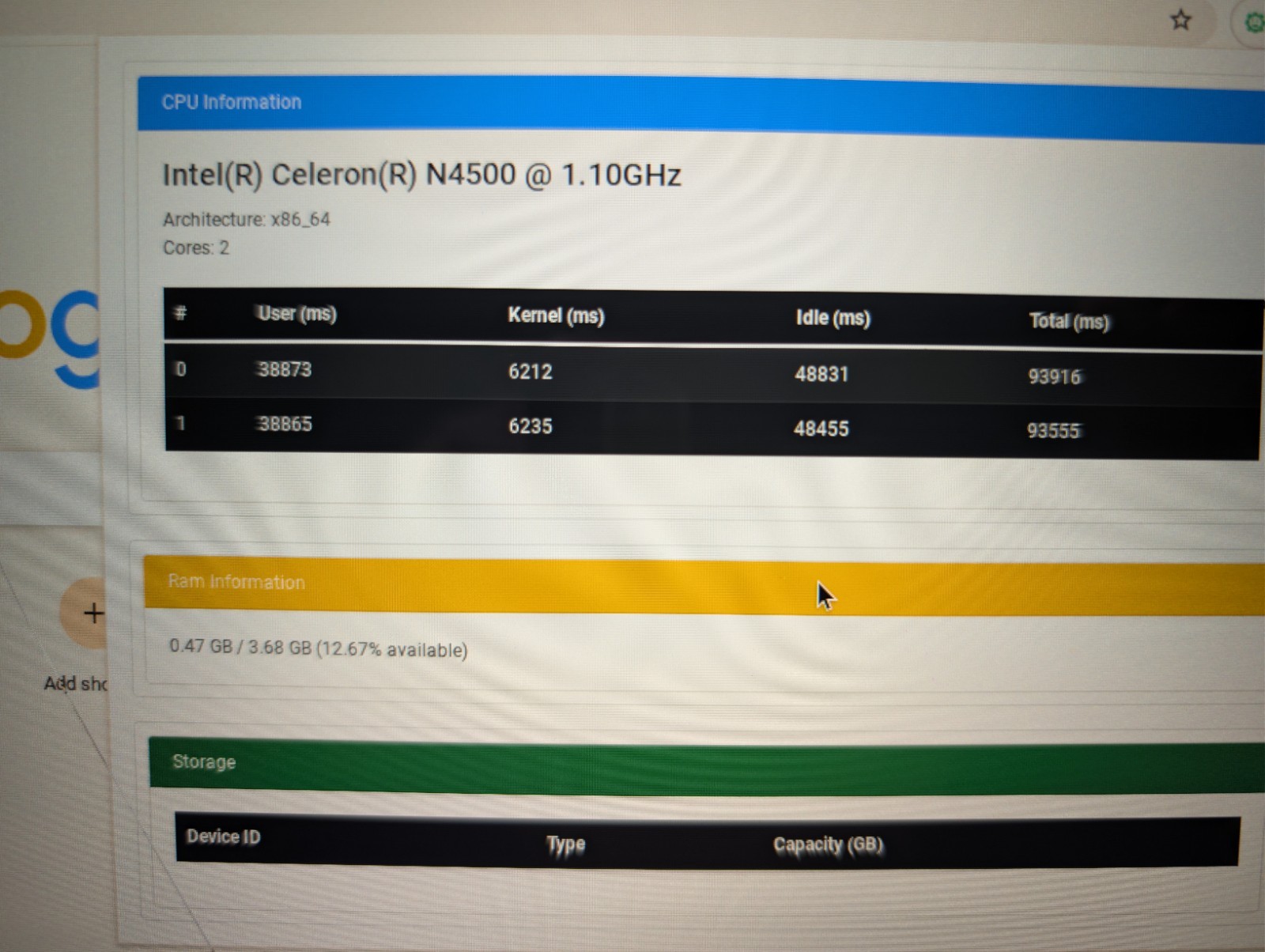
Task: Select the 'Architecture: x86_64' line
Action: [x=246, y=219]
